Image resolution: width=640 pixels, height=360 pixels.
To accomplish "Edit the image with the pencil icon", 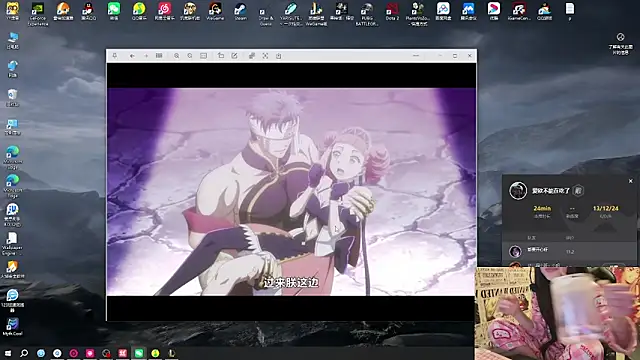I will [x=234, y=56].
